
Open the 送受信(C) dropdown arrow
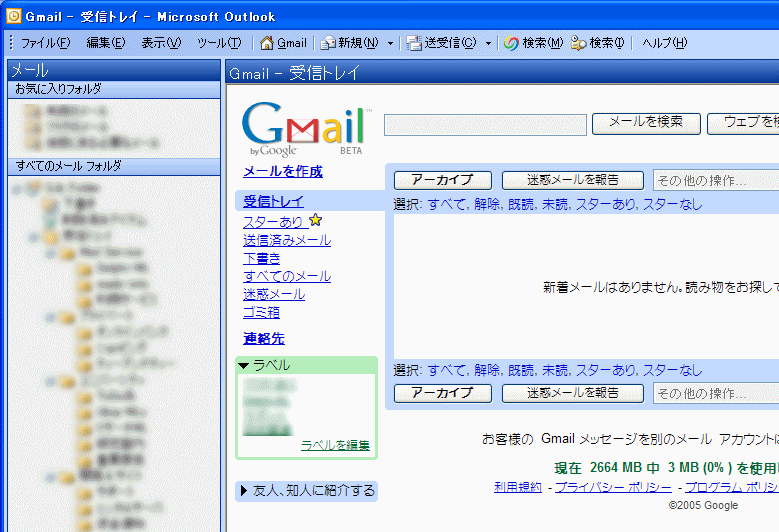(x=488, y=44)
